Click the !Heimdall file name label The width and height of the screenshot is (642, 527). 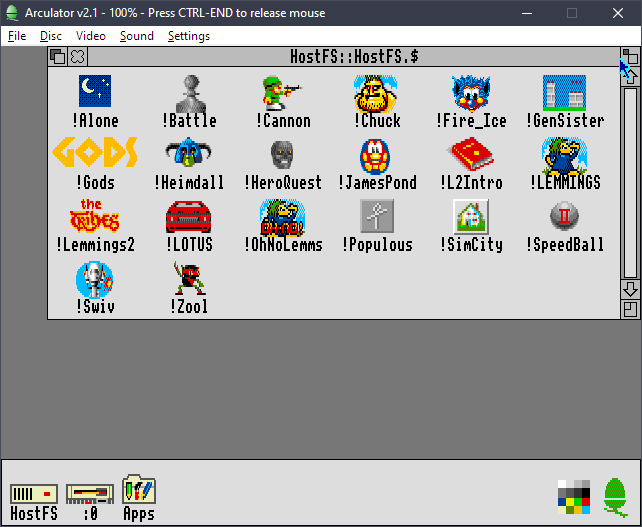pyautogui.click(x=189, y=183)
